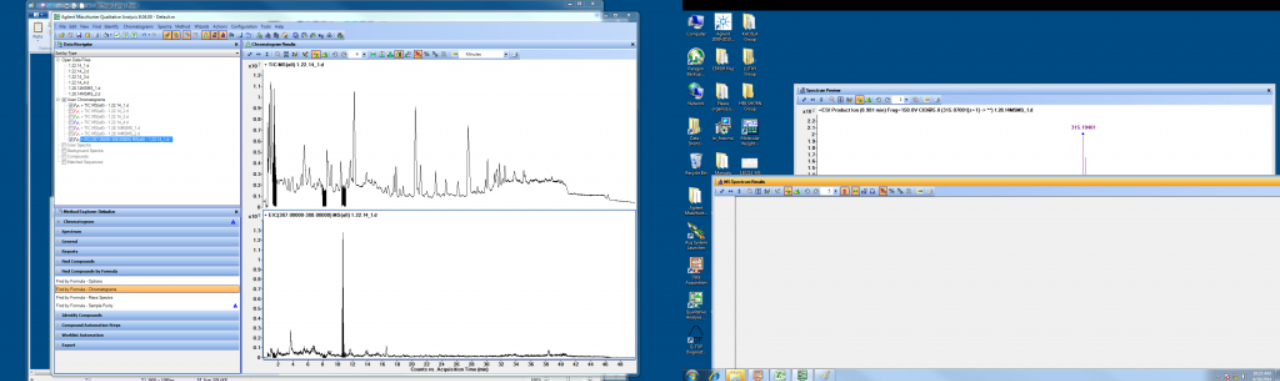Expand the Export method section
The image size is (1280, 381).
(x=146, y=345)
